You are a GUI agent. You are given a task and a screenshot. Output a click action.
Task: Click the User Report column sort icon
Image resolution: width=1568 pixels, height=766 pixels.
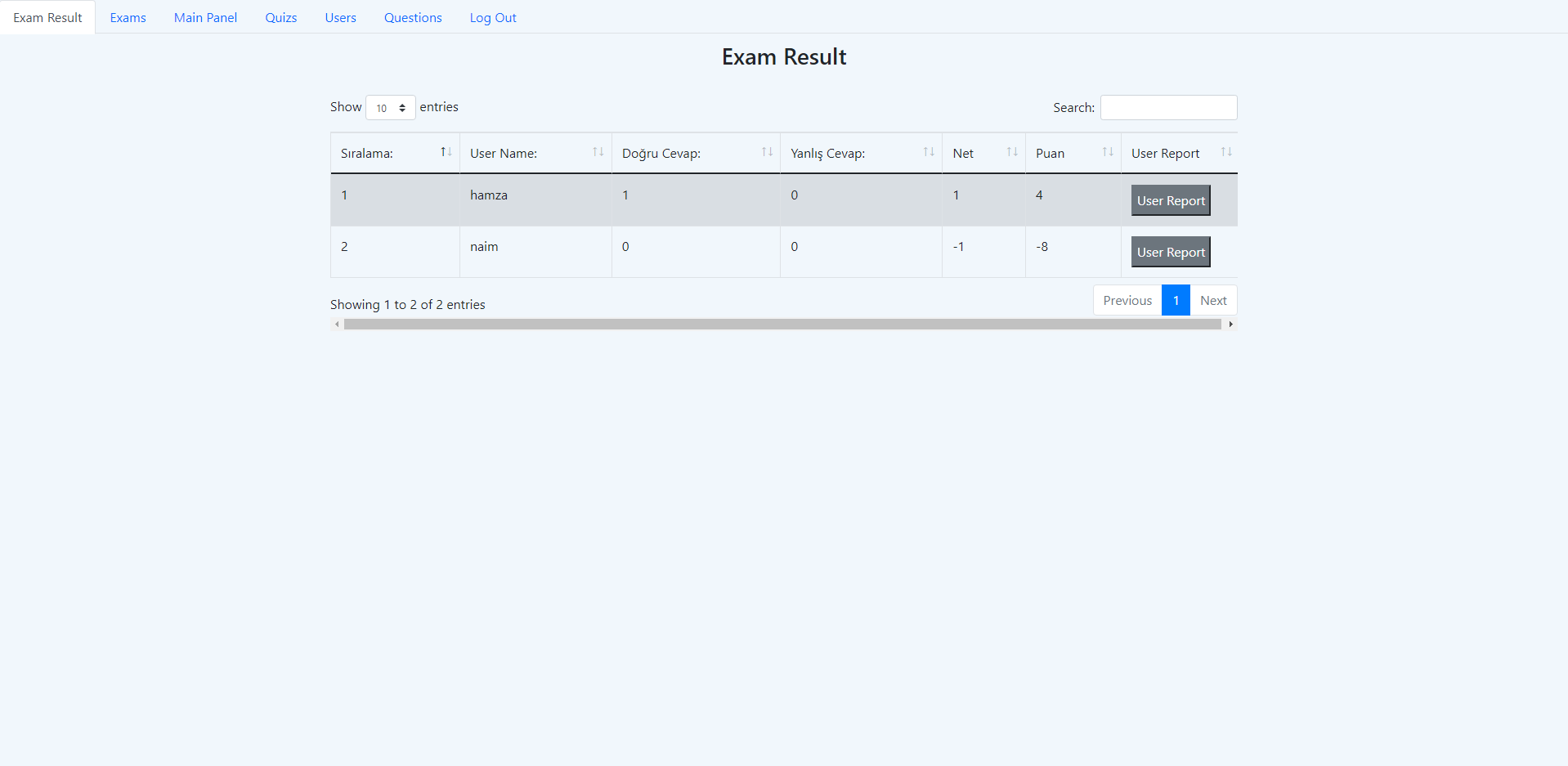click(x=1225, y=151)
